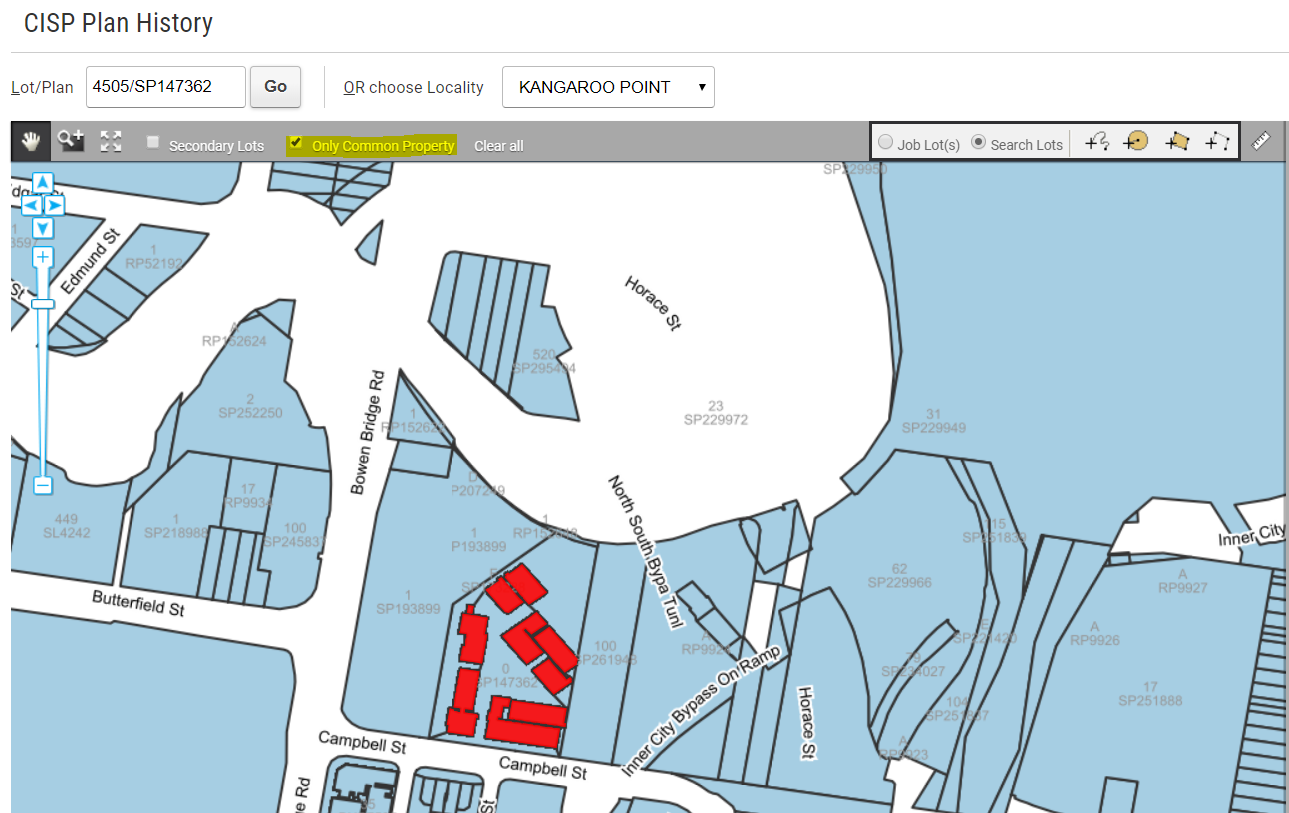The width and height of the screenshot is (1289, 813).
Task: Select the Search Lots radio button
Action: (979, 143)
